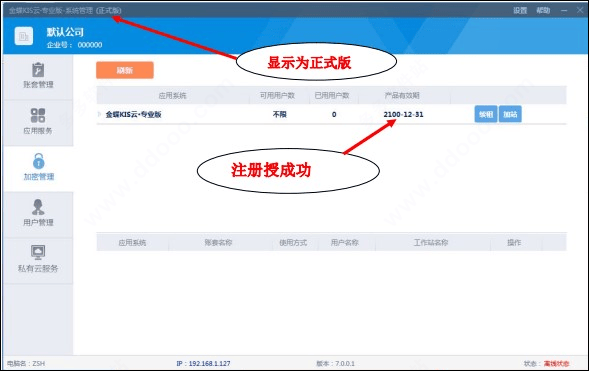The height and width of the screenshot is (371, 589).
Task: Click the window title 金蝶KIS云 系统管理 (正式版)
Action: pos(65,11)
